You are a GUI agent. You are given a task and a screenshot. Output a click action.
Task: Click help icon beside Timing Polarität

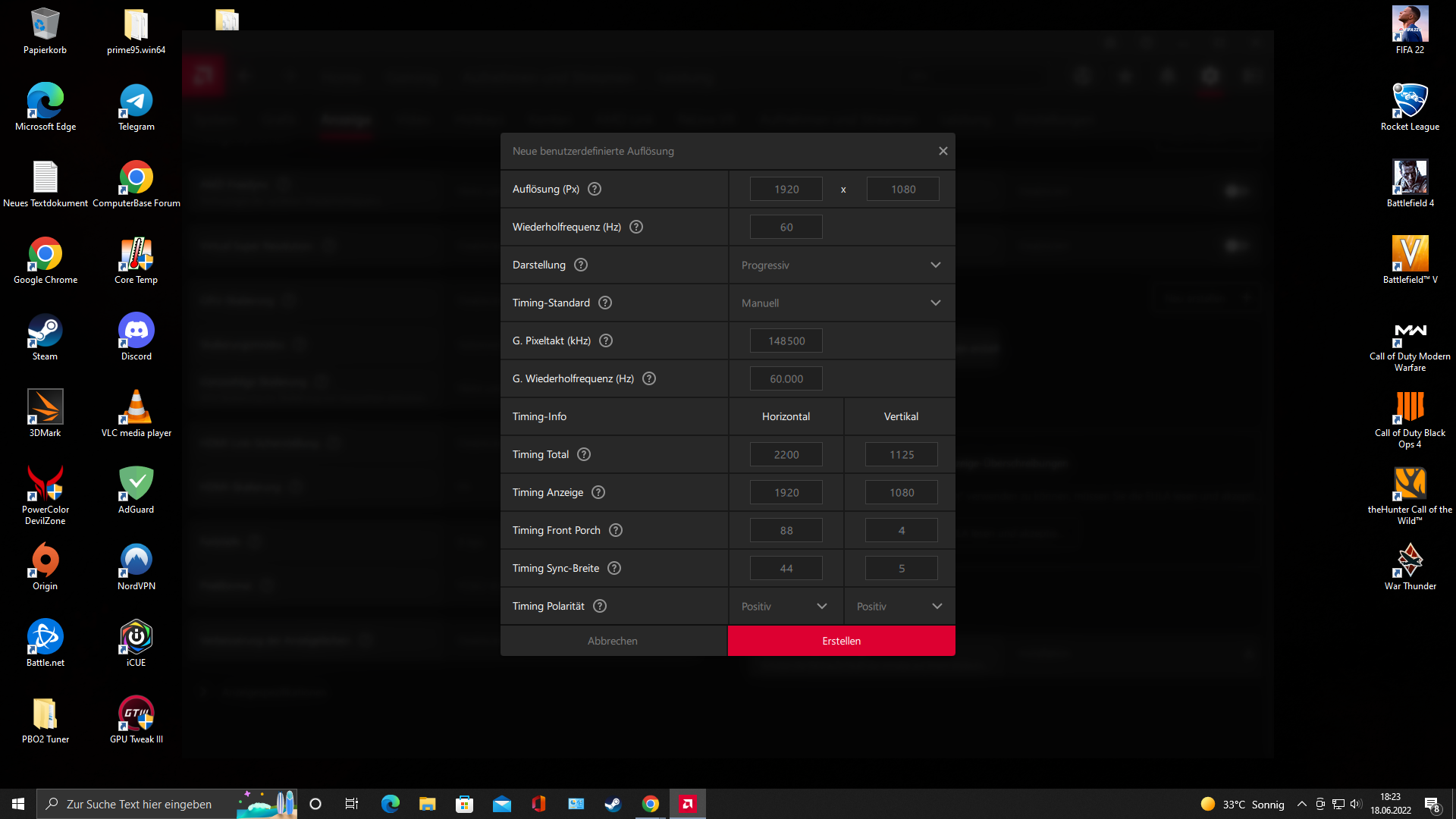pyautogui.click(x=600, y=606)
